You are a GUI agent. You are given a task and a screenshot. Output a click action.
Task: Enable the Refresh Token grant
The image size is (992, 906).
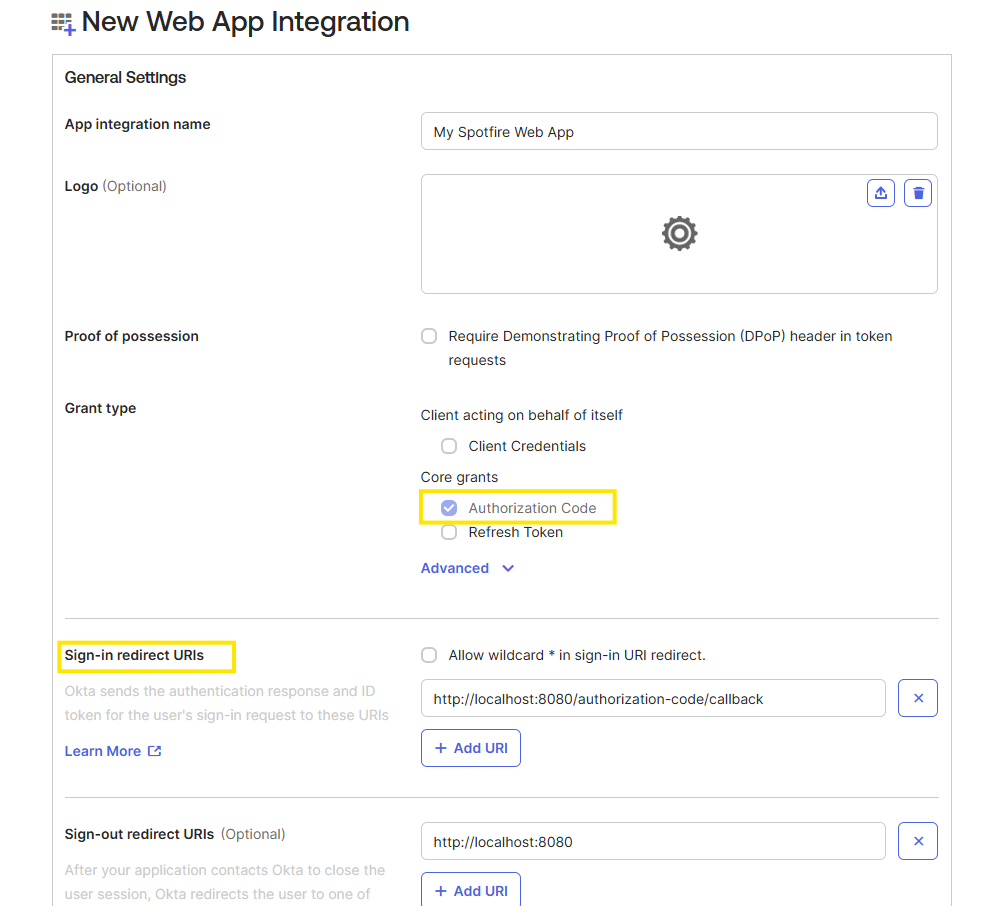[449, 532]
